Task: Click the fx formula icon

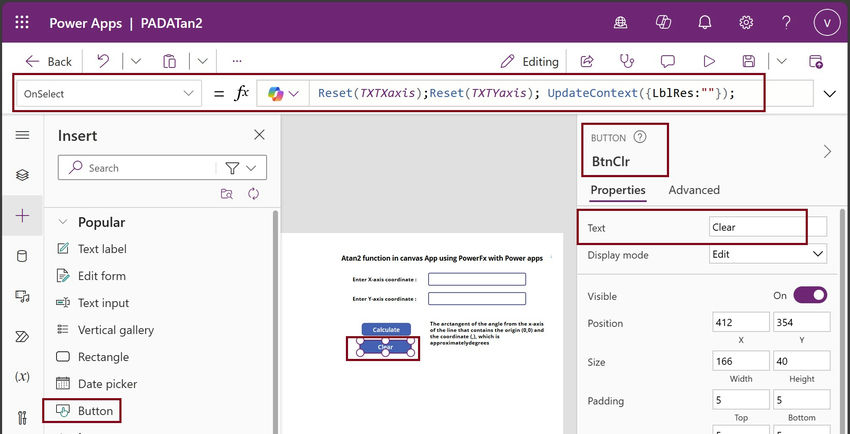Action: click(242, 93)
